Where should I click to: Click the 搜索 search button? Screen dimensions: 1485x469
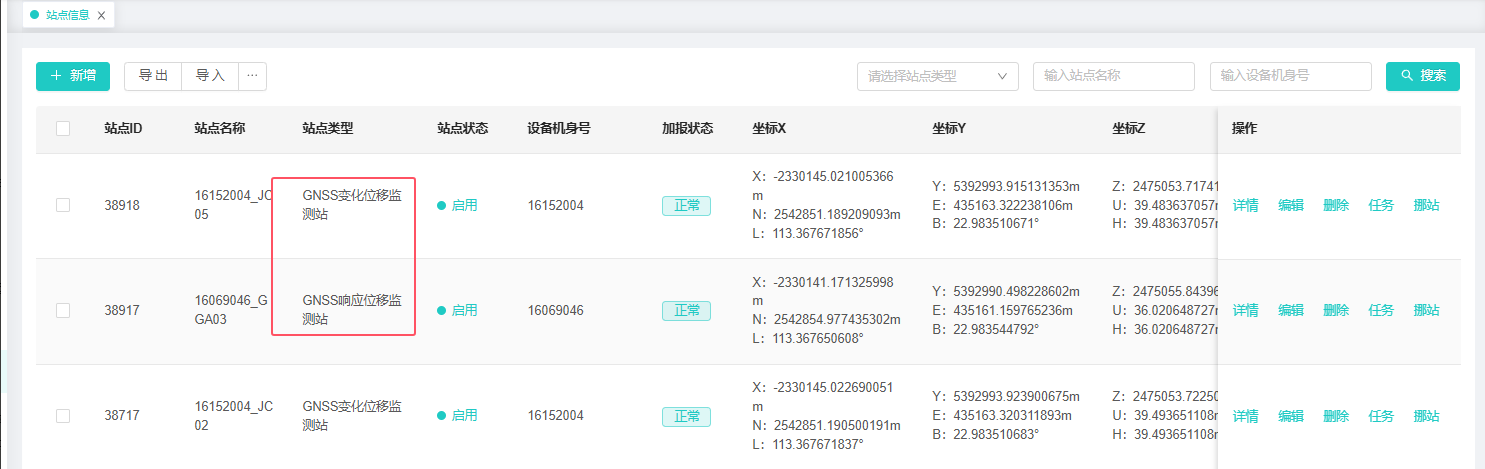(x=1422, y=76)
